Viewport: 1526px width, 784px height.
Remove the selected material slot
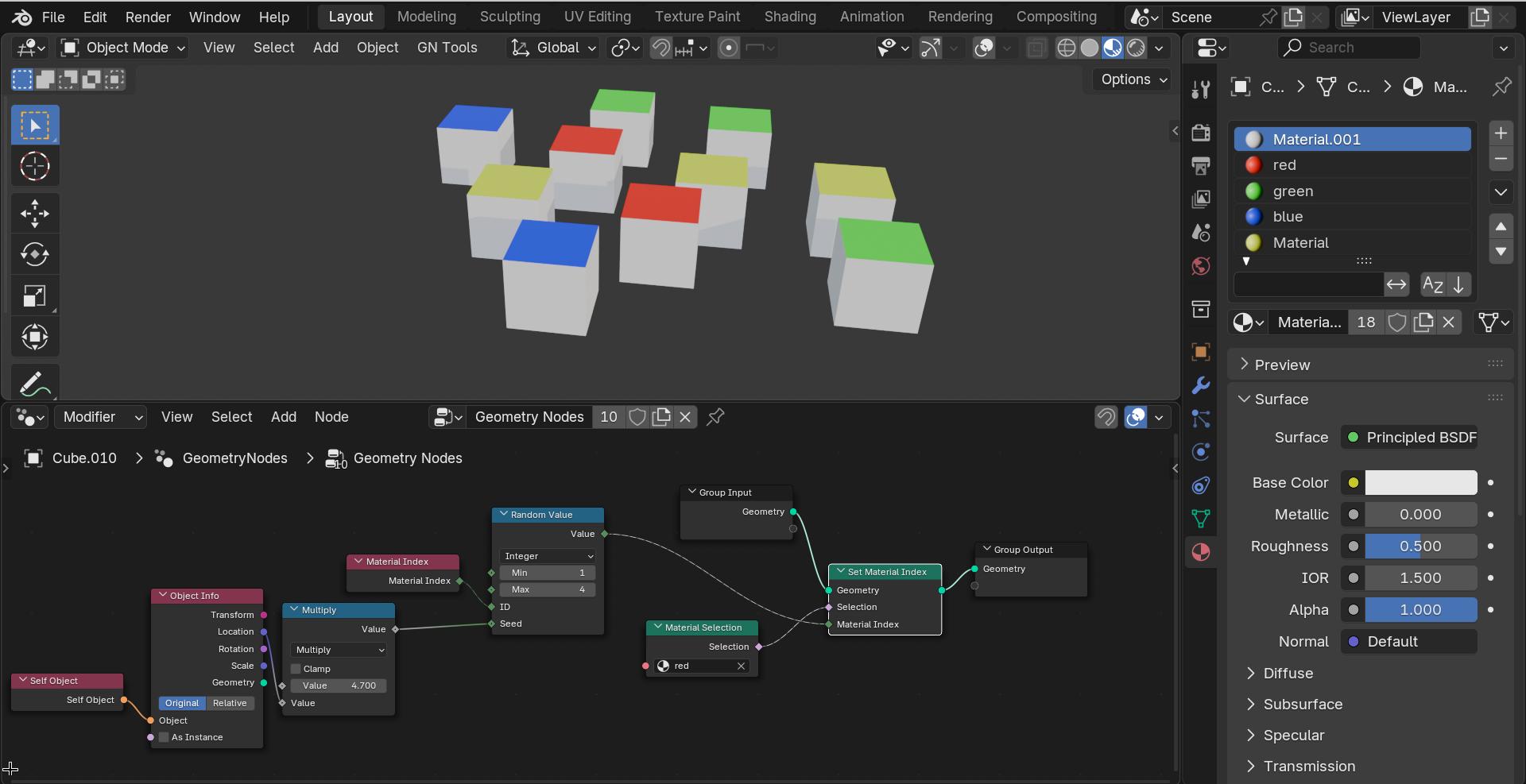(x=1501, y=159)
